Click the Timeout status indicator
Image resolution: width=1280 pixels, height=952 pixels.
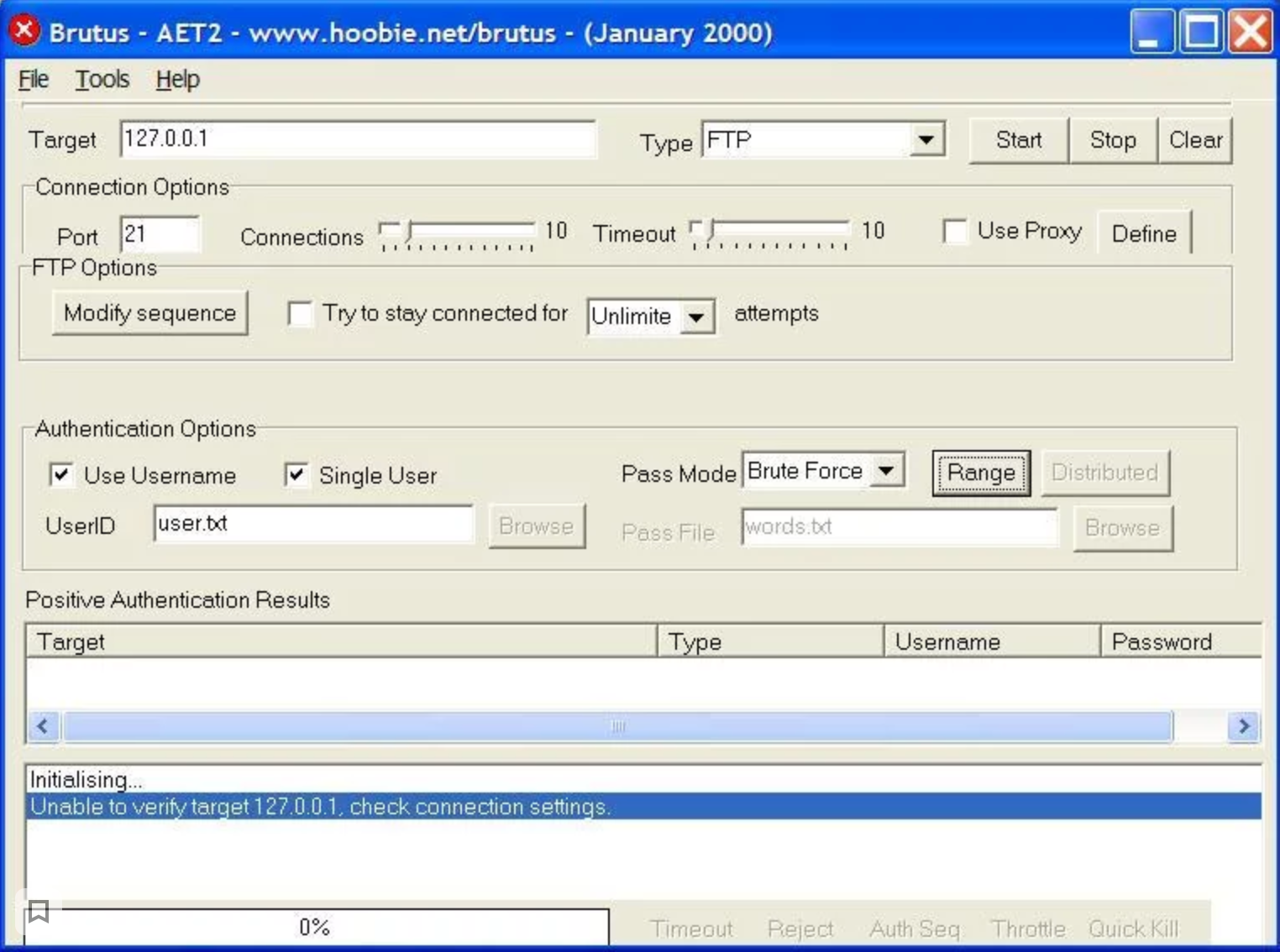[x=691, y=928]
